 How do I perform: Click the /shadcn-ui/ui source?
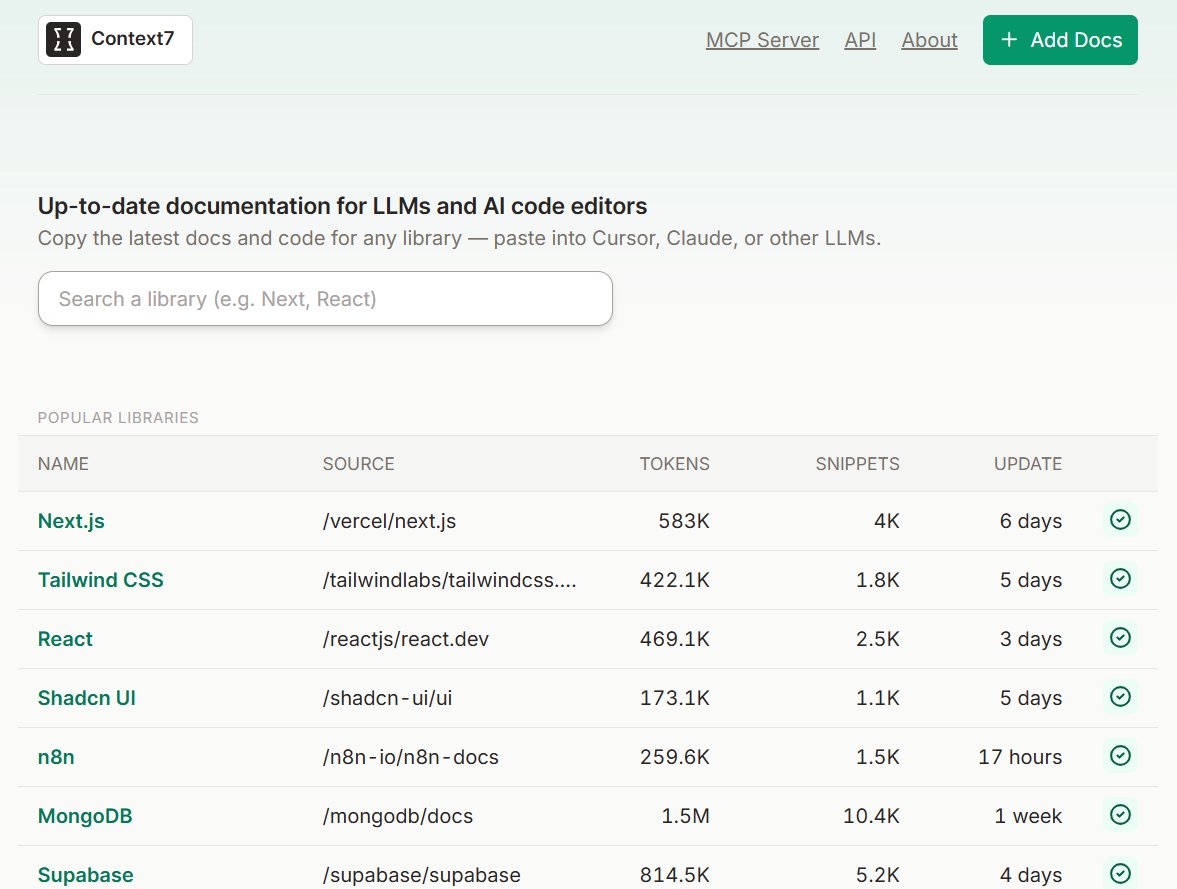click(387, 698)
